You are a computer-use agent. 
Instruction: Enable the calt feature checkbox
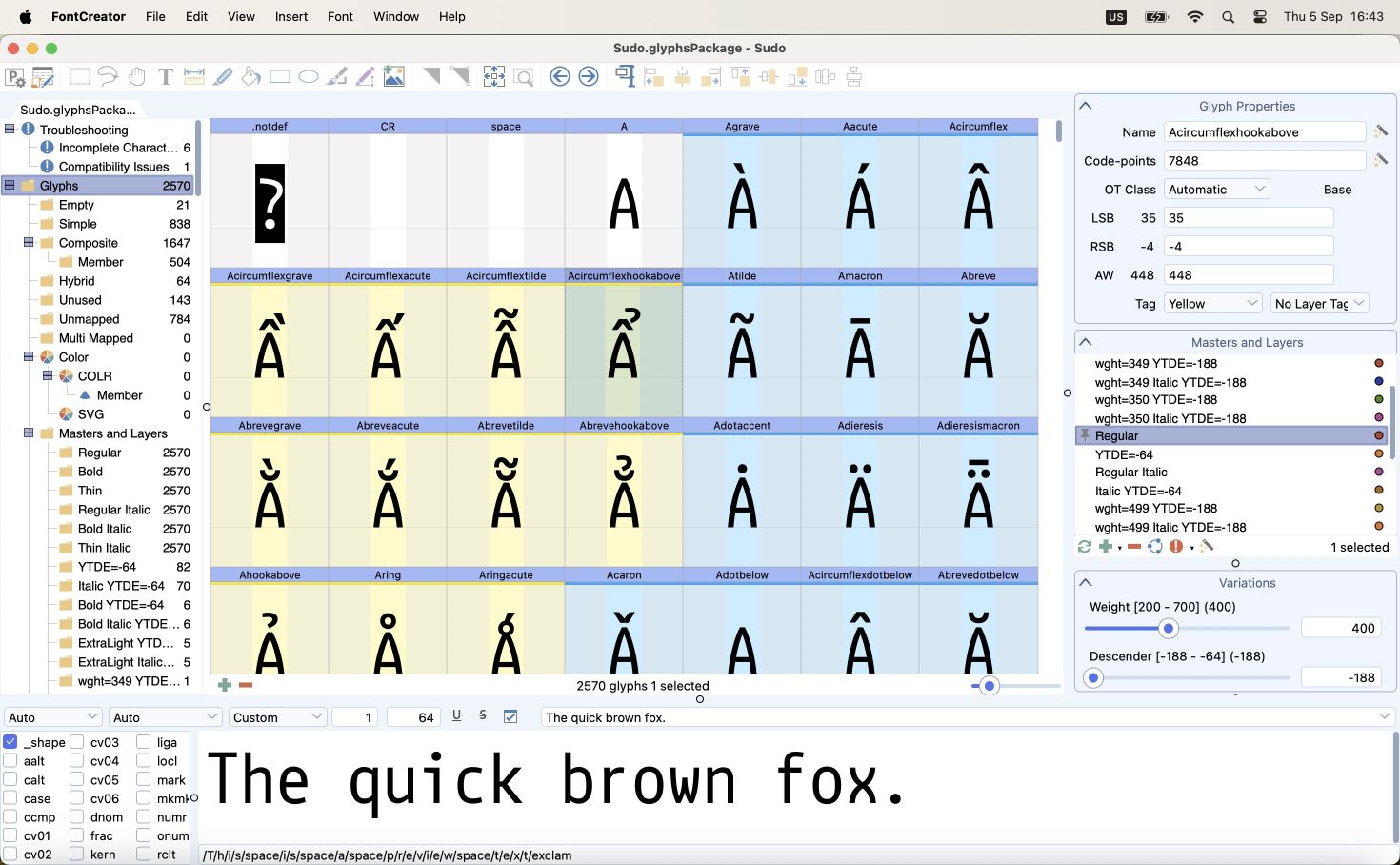pyautogui.click(x=10, y=779)
